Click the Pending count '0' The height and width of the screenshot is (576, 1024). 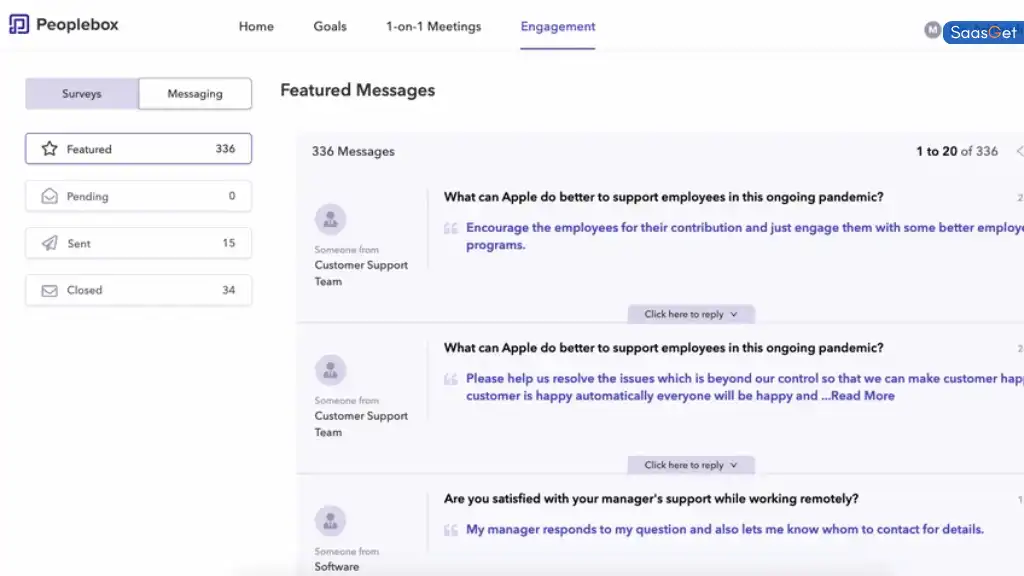(x=232, y=196)
